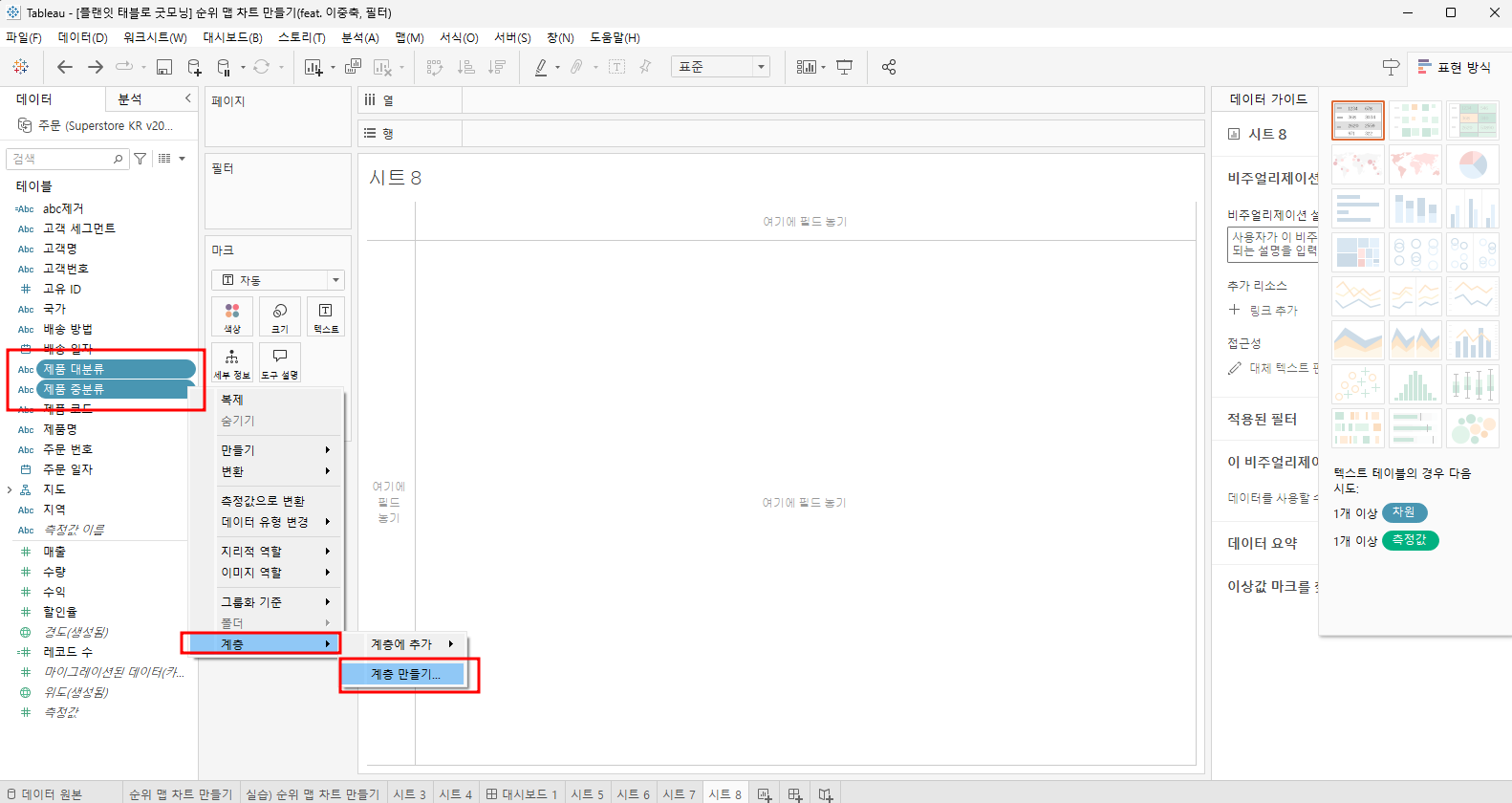1512x803 pixels.
Task: Create a new worksheet toolbar icon
Action: (x=313, y=67)
